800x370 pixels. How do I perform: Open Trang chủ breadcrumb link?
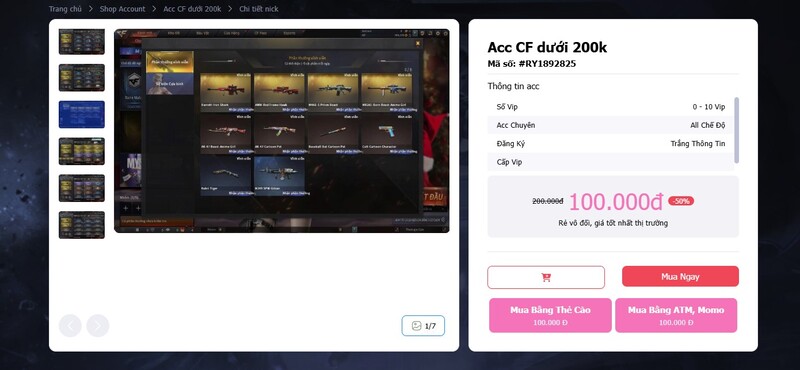coord(65,9)
